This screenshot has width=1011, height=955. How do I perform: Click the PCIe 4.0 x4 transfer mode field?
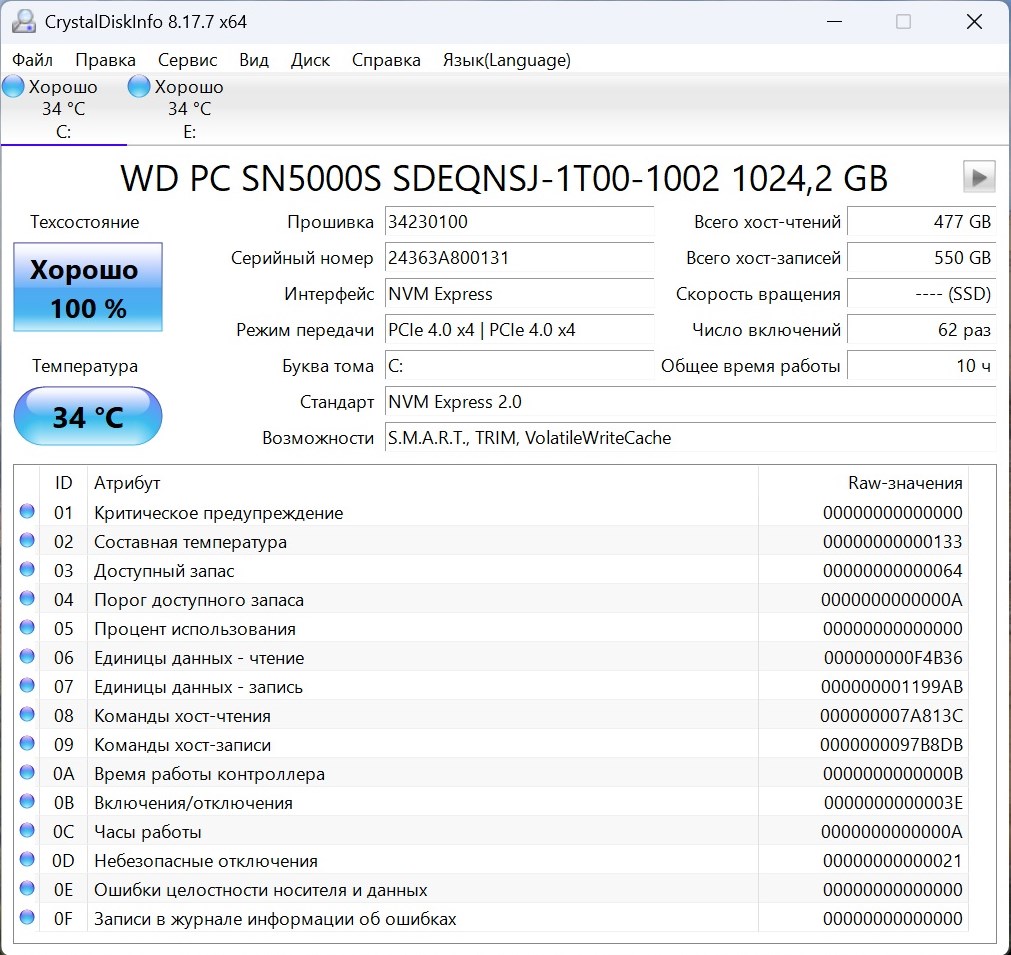click(x=519, y=330)
